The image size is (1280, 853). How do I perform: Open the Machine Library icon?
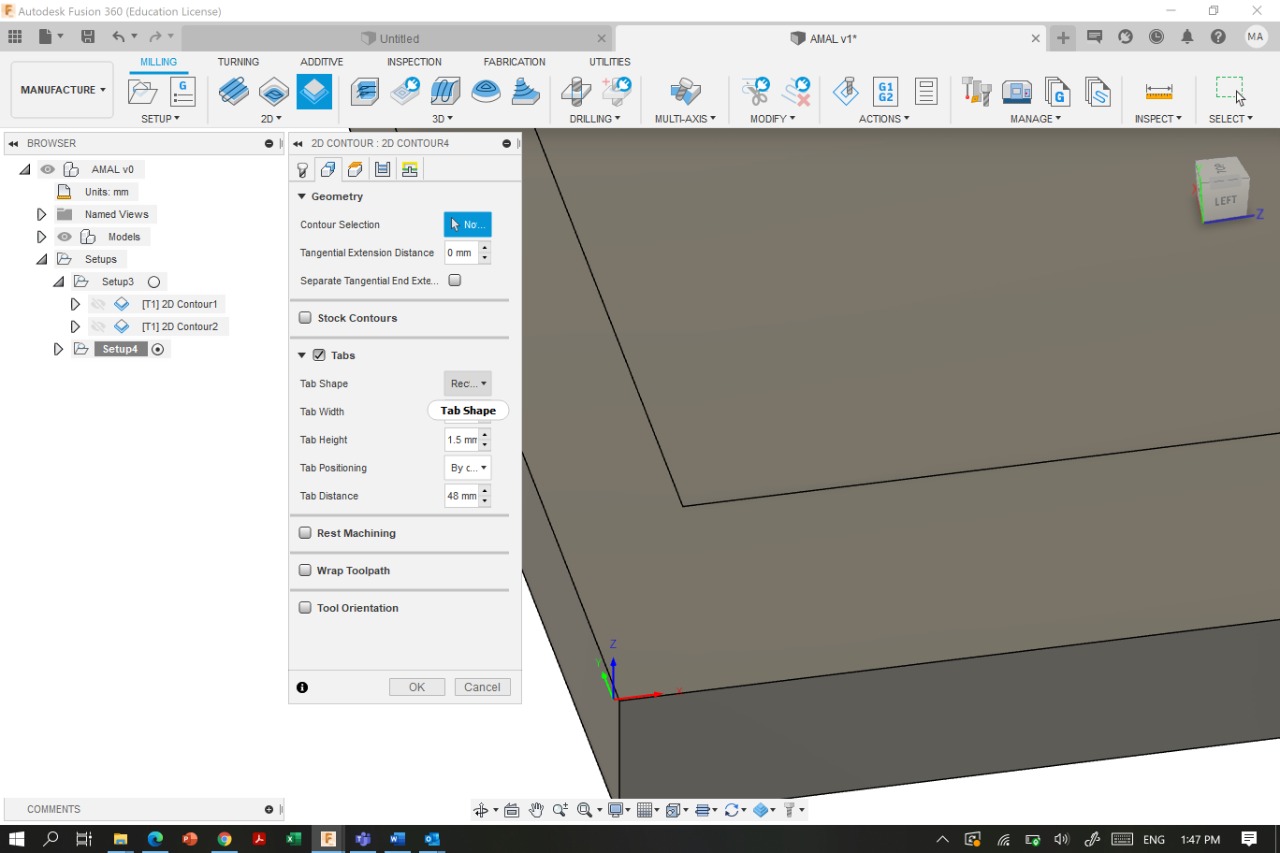(1017, 92)
